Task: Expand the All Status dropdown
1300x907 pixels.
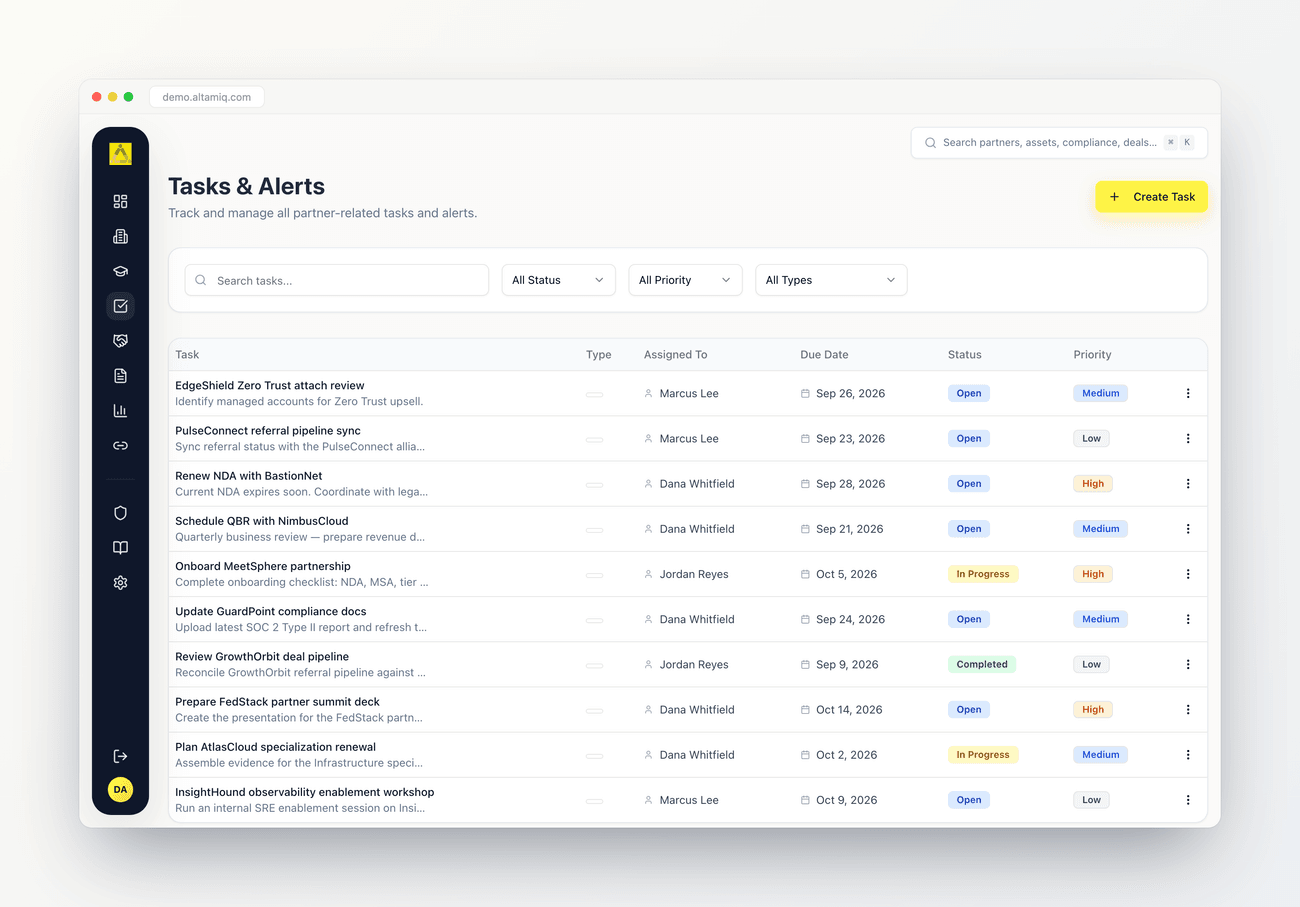Action: coord(558,280)
